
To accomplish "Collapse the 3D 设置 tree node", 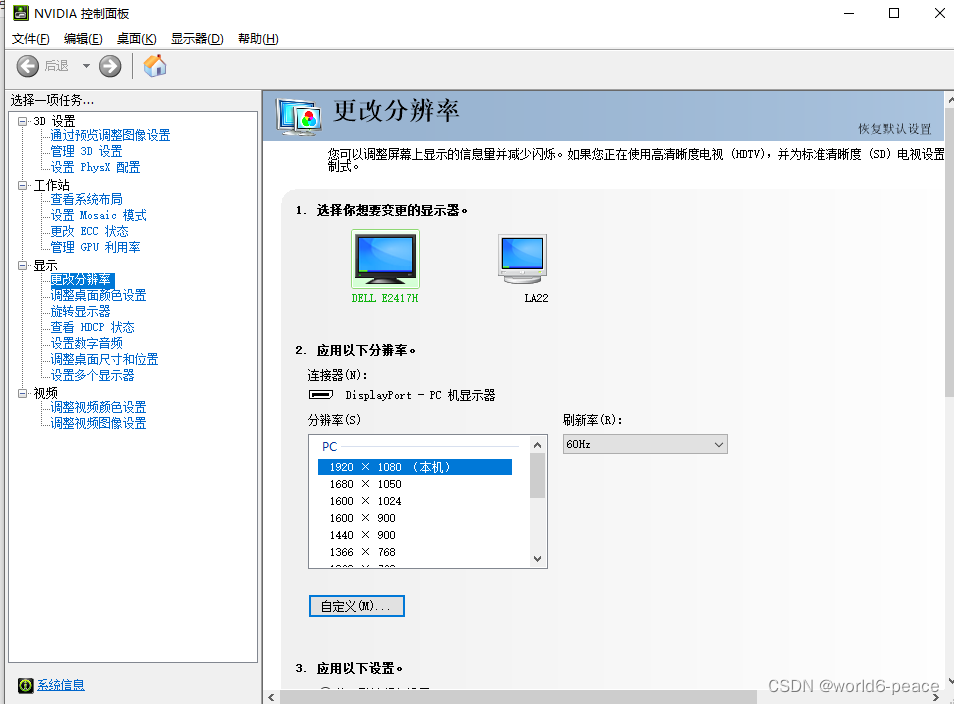I will coord(23,121).
